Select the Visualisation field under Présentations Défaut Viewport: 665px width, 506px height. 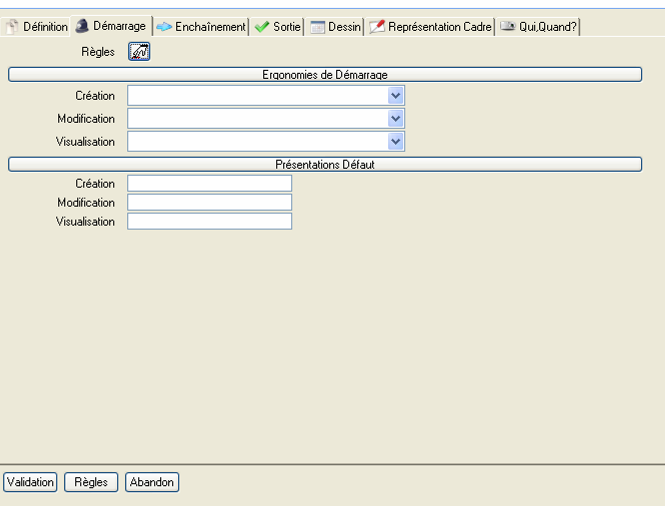click(x=210, y=221)
